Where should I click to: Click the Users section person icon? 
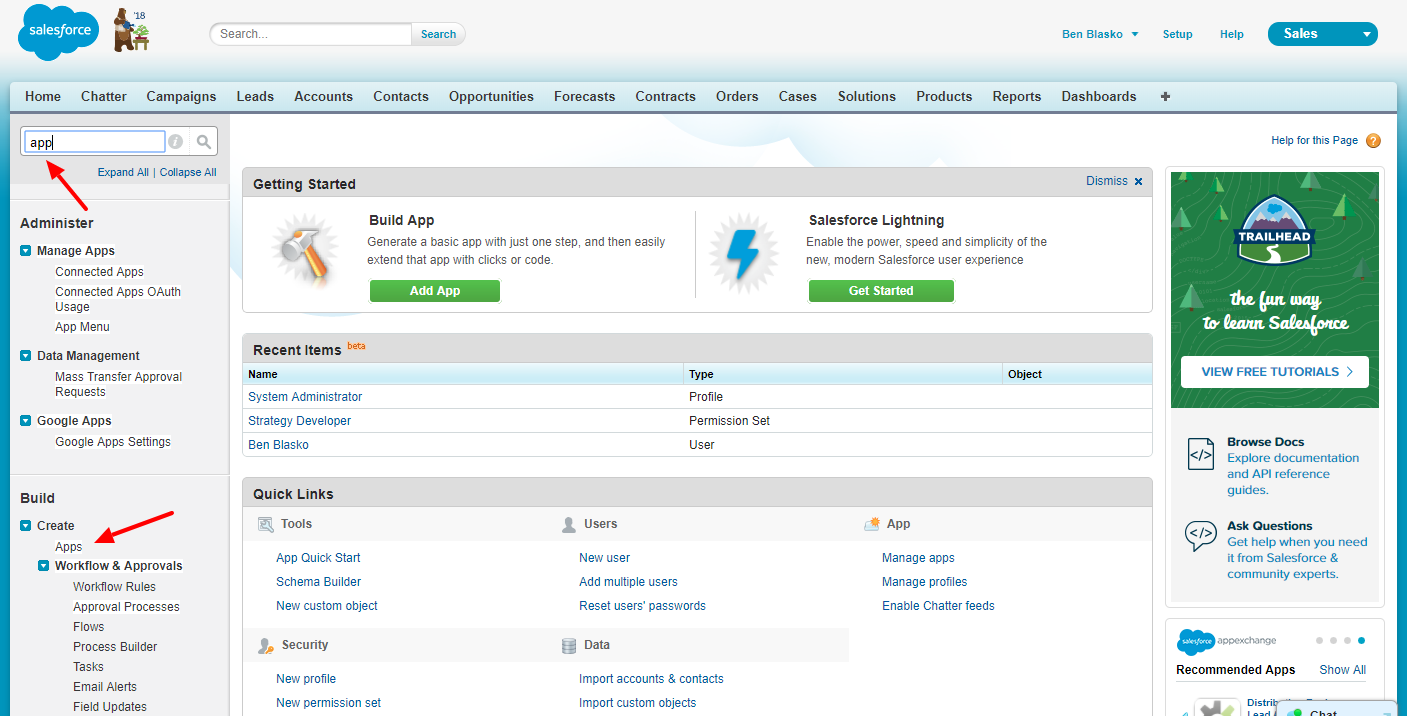[568, 524]
